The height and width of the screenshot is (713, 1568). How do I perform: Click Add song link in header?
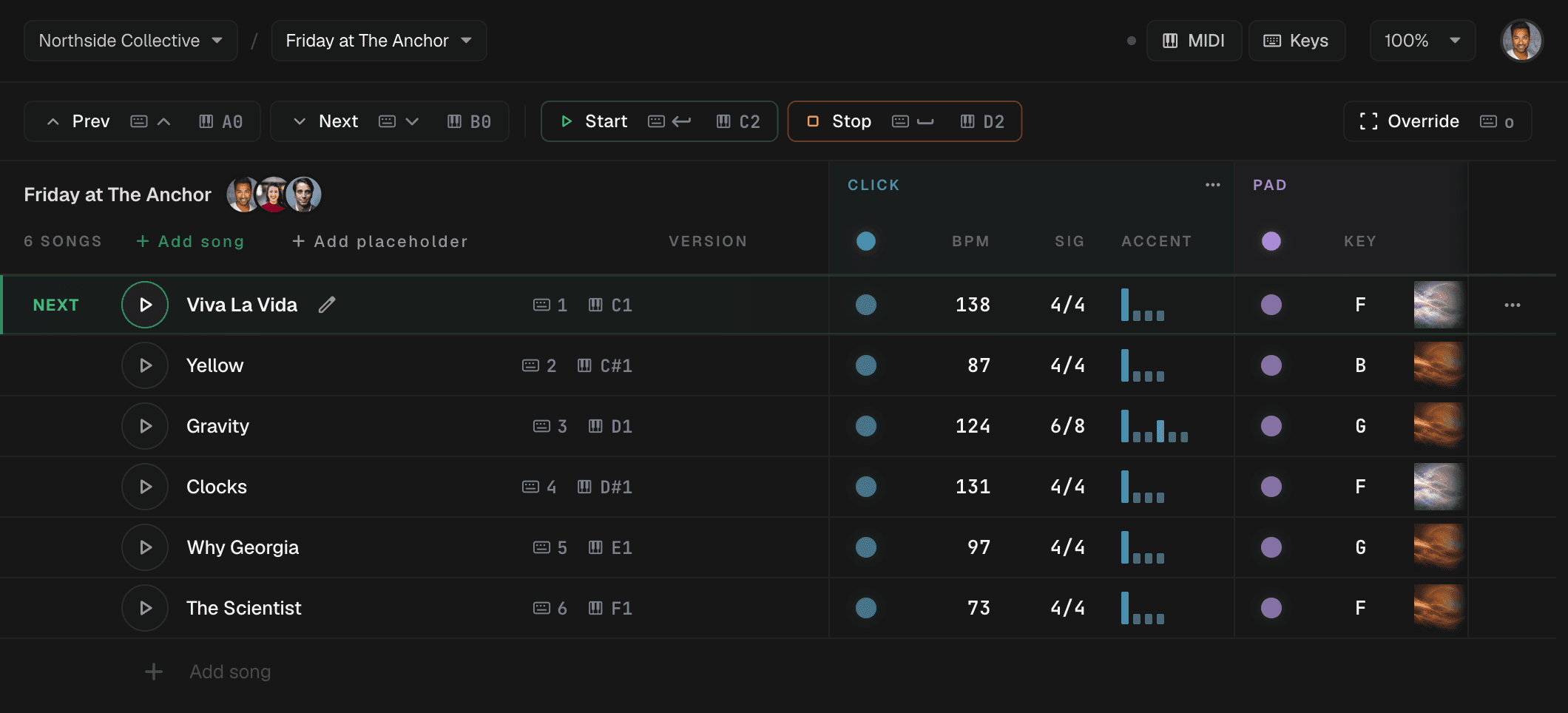point(190,241)
